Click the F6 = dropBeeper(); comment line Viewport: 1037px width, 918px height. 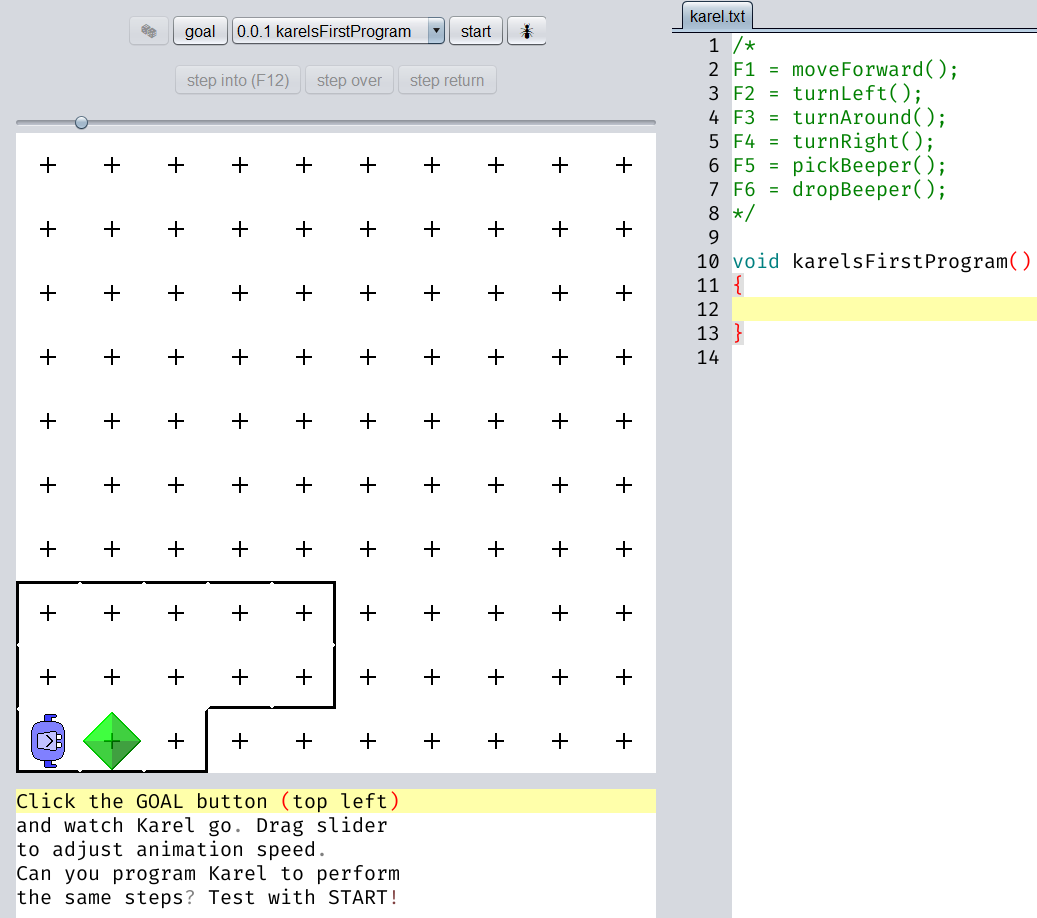pos(839,190)
